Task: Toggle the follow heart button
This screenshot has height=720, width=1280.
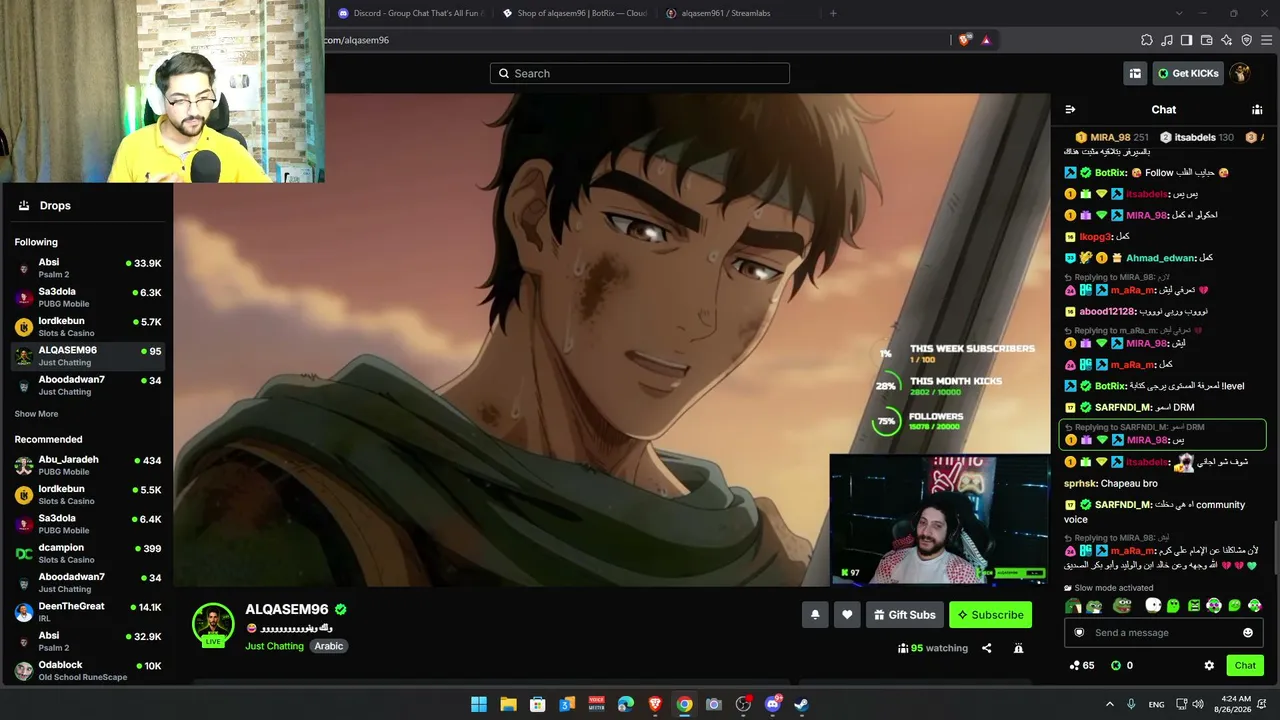Action: (x=847, y=615)
